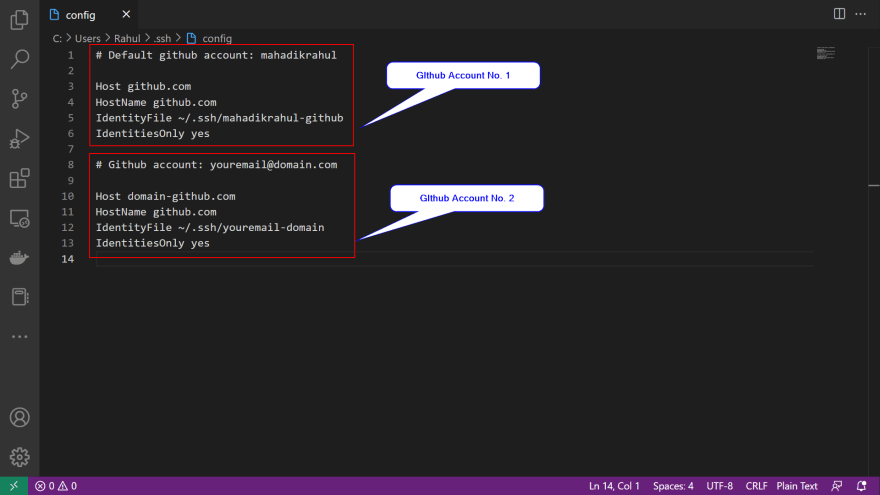Open the Explorer view in activity bar
Screen dimensions: 880x495
coord(20,20)
